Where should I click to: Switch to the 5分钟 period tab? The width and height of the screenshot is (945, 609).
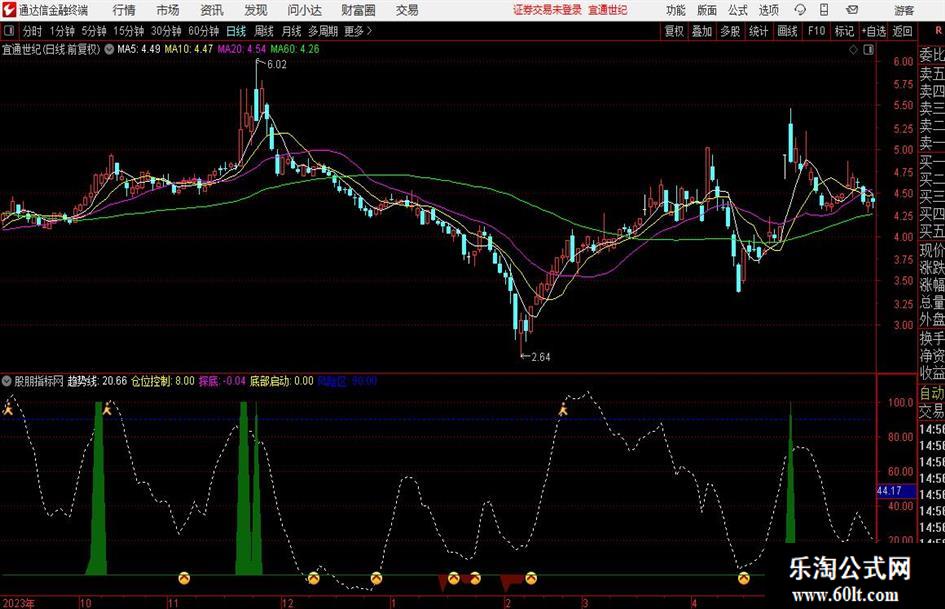click(x=94, y=31)
